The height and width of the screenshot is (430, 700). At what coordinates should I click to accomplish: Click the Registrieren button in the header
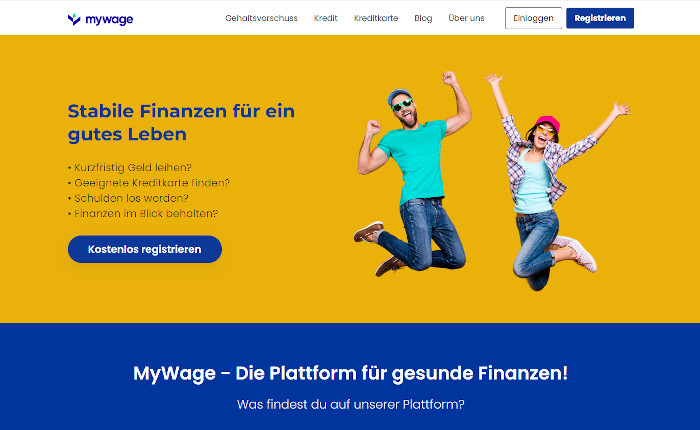[600, 18]
